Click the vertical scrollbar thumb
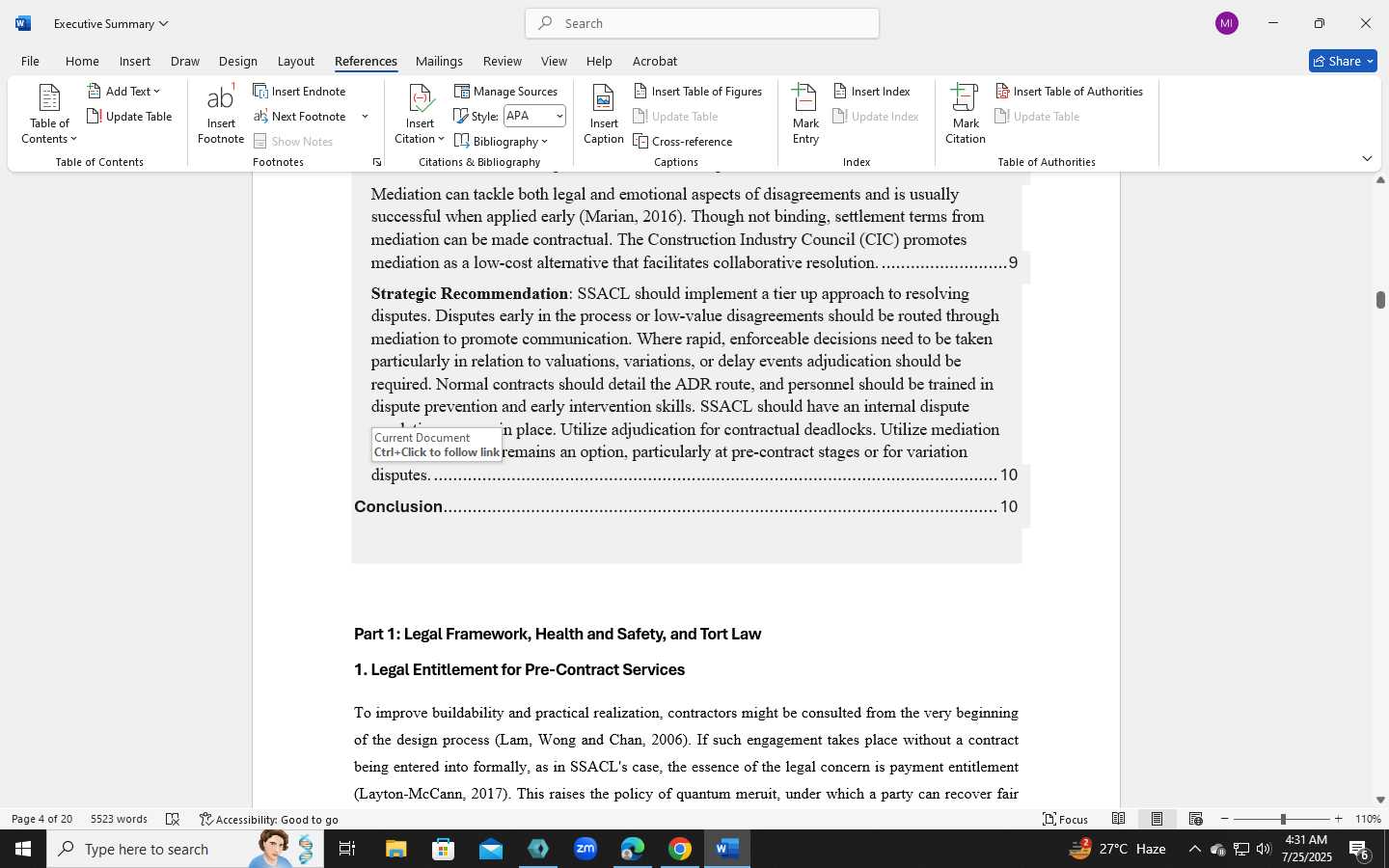The image size is (1389, 868). click(x=1380, y=300)
